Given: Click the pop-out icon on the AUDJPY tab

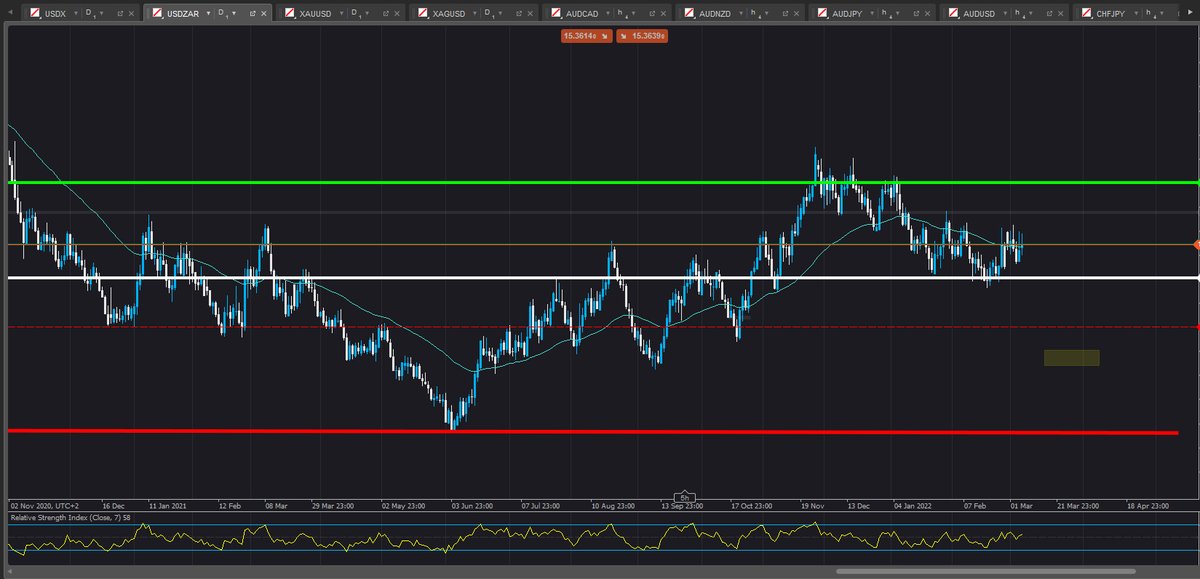Looking at the screenshot, I should coord(916,13).
